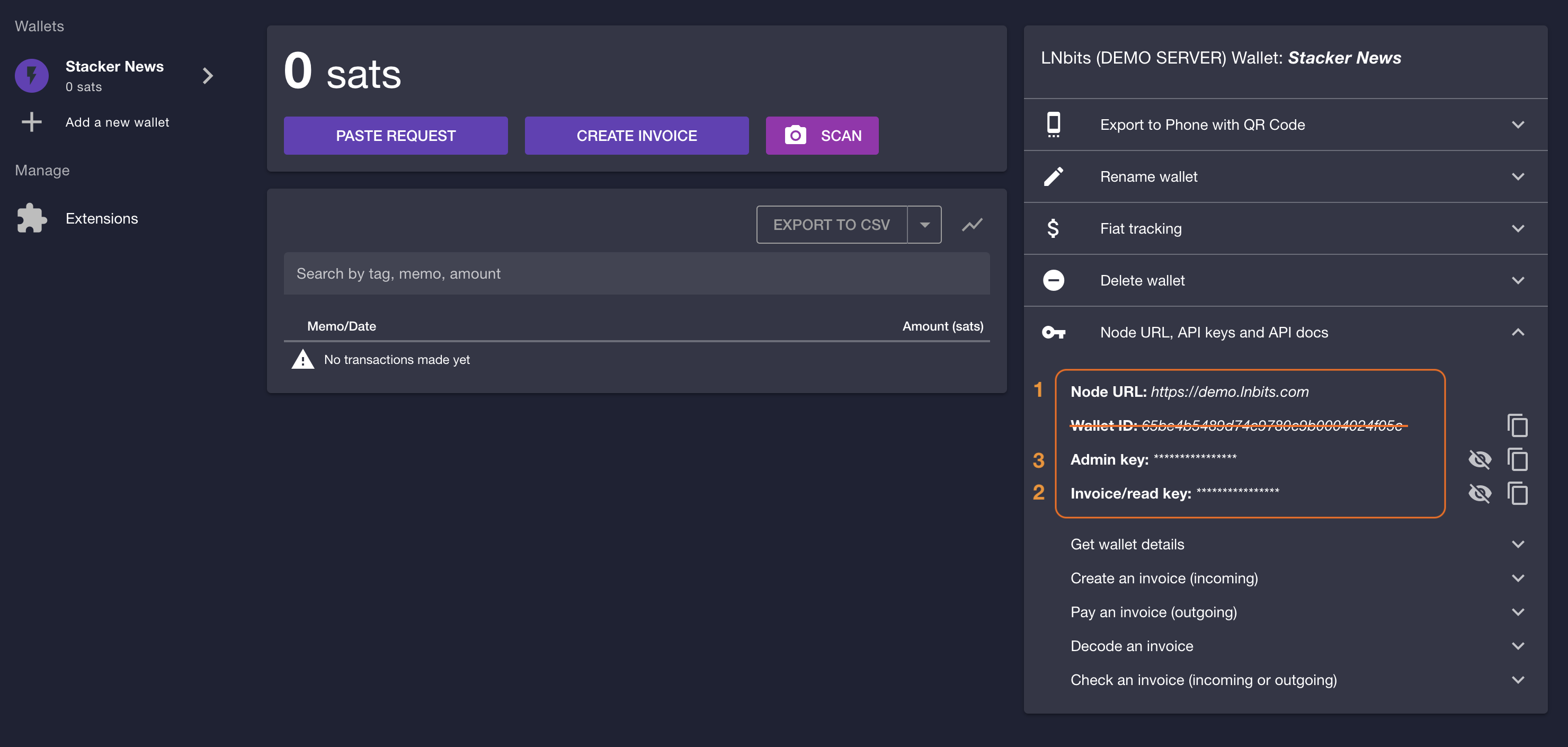Sort by Memo/Date column header
This screenshot has width=1568, height=747.
(342, 326)
